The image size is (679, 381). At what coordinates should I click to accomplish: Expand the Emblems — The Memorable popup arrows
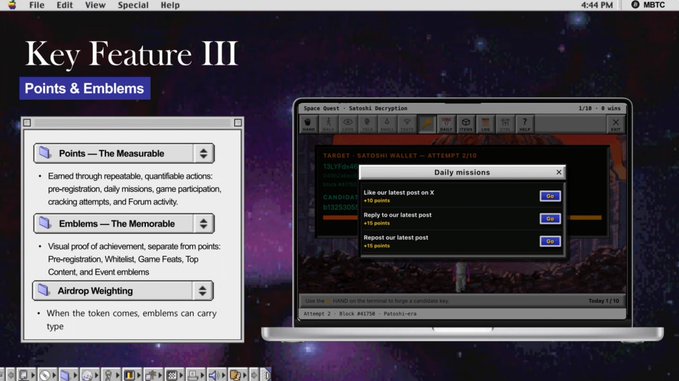tap(204, 223)
